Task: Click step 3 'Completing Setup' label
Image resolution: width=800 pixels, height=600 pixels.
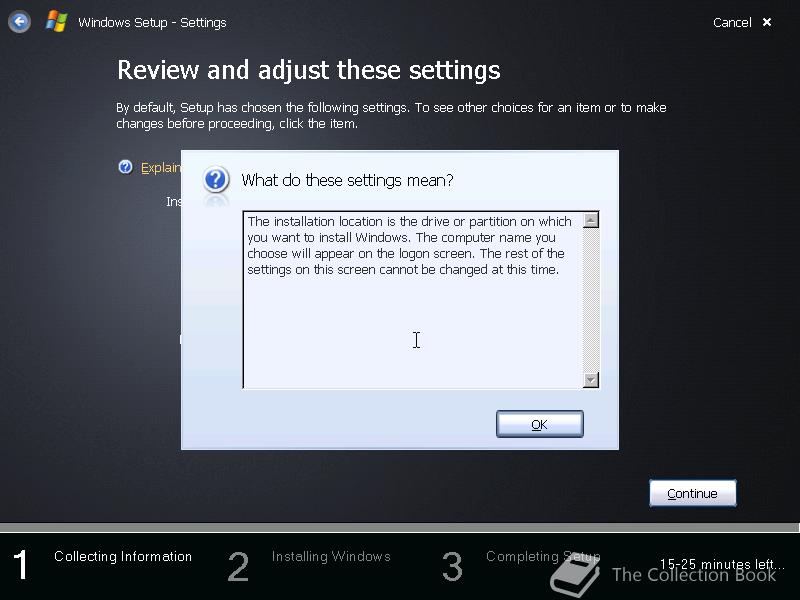Action: [543, 556]
